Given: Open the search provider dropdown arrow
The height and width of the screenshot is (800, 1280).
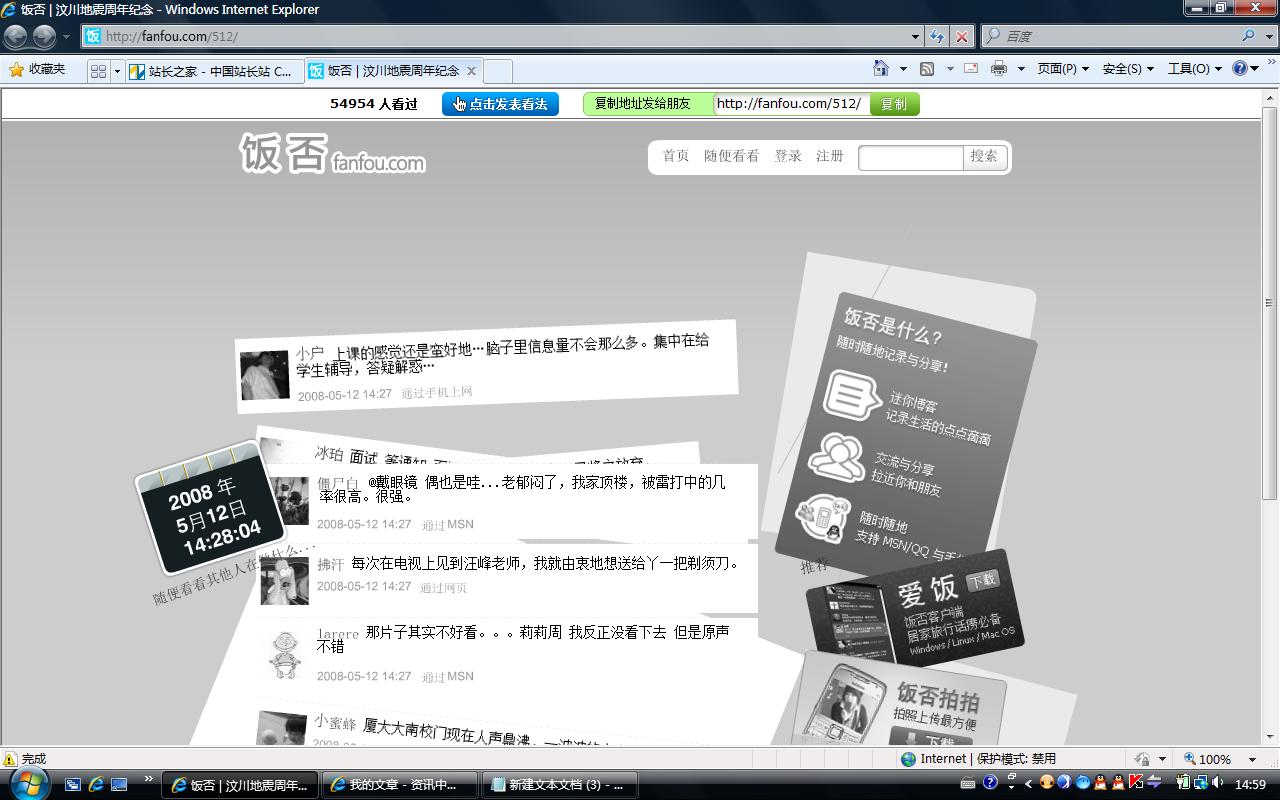Looking at the screenshot, I should (1267, 36).
